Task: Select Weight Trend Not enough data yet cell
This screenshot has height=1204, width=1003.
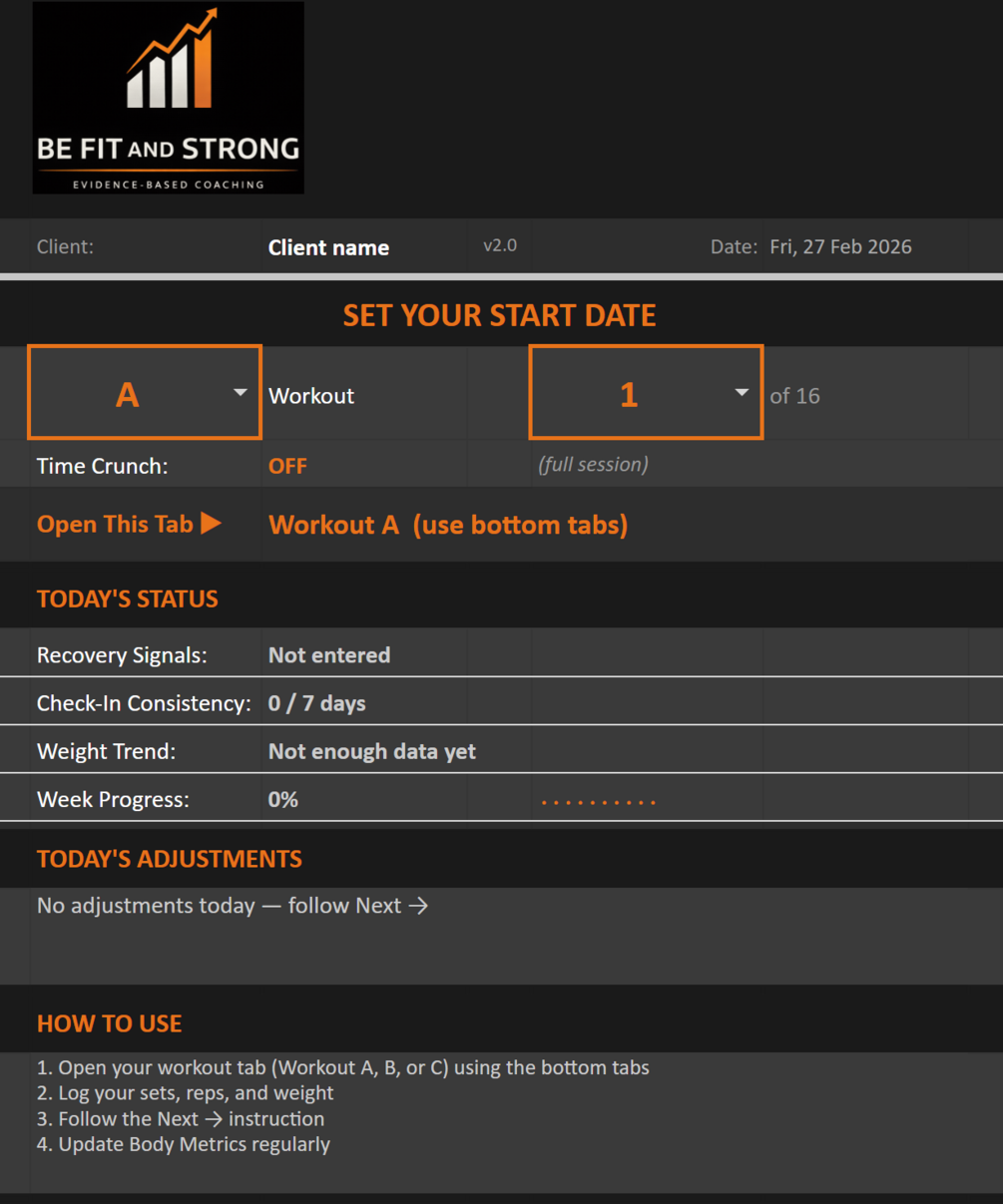Action: click(371, 751)
